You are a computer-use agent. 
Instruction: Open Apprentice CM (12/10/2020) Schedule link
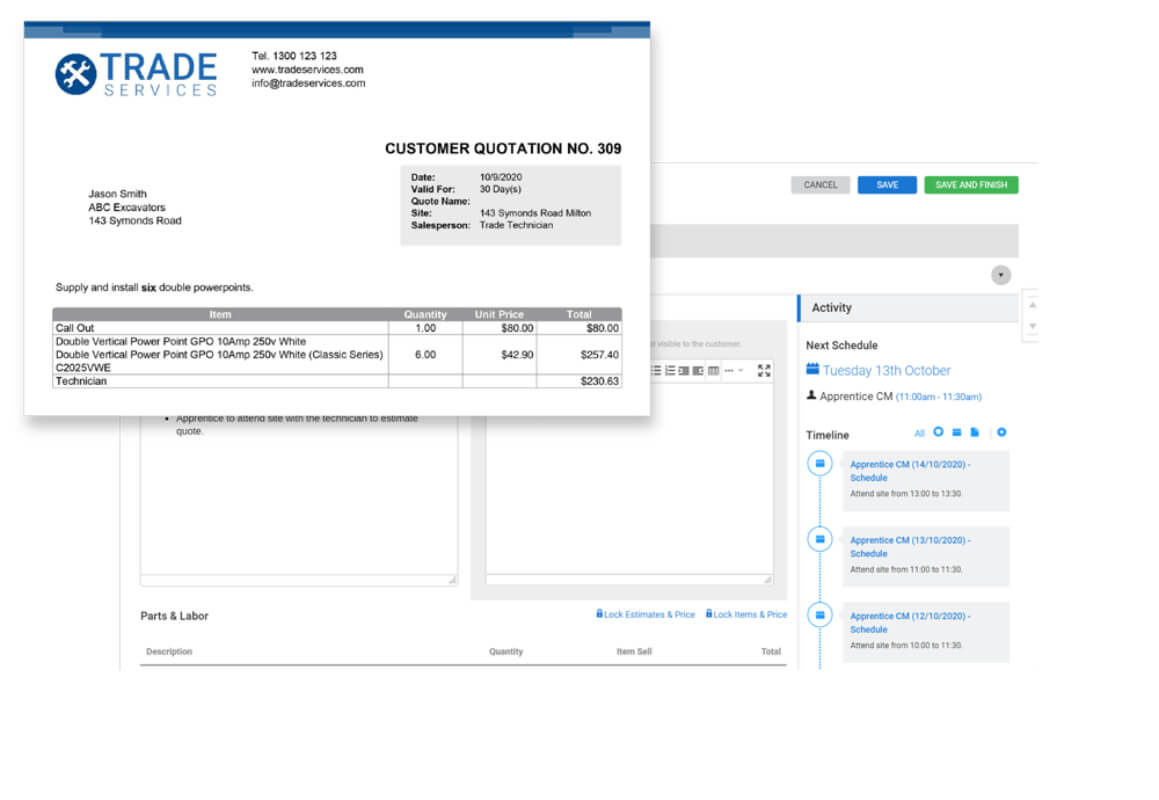coord(910,623)
